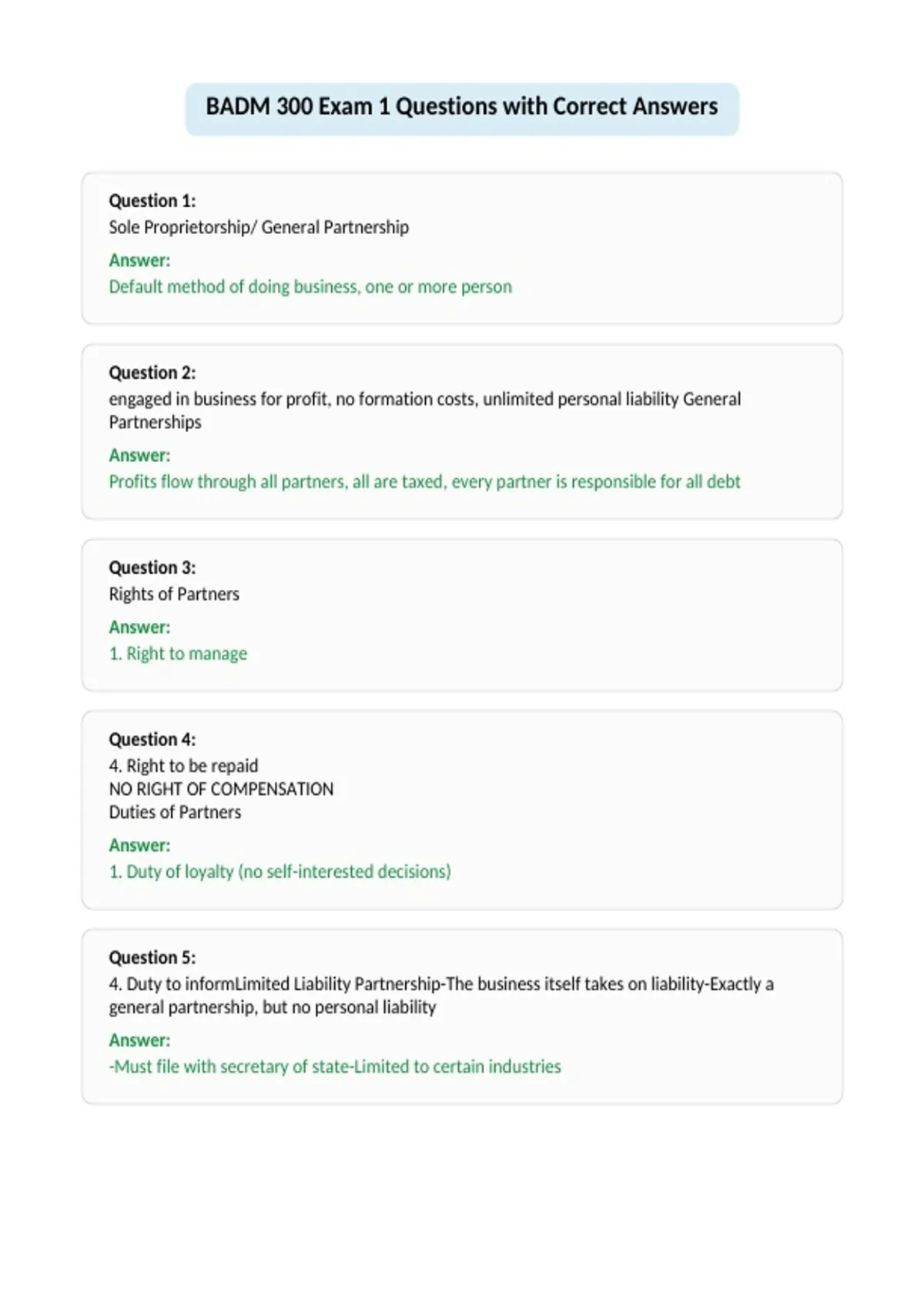Click the Rights of Partners text
This screenshot has width=924, height=1309.
tap(174, 594)
